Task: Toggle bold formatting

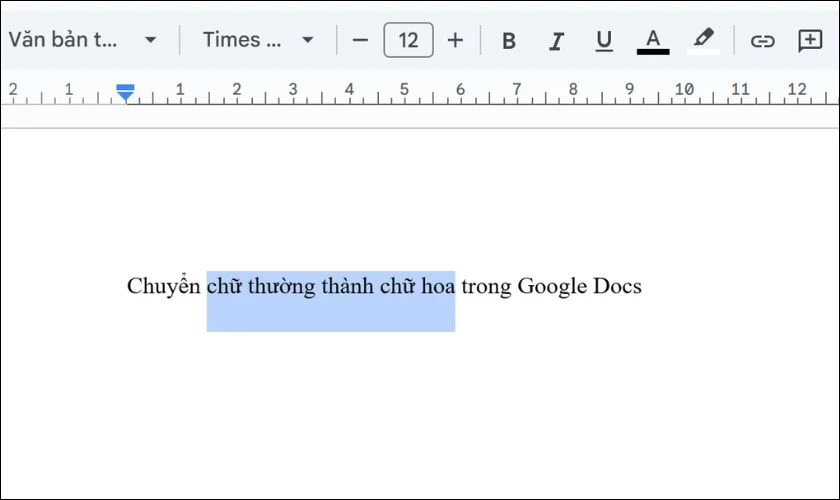Action: 509,41
